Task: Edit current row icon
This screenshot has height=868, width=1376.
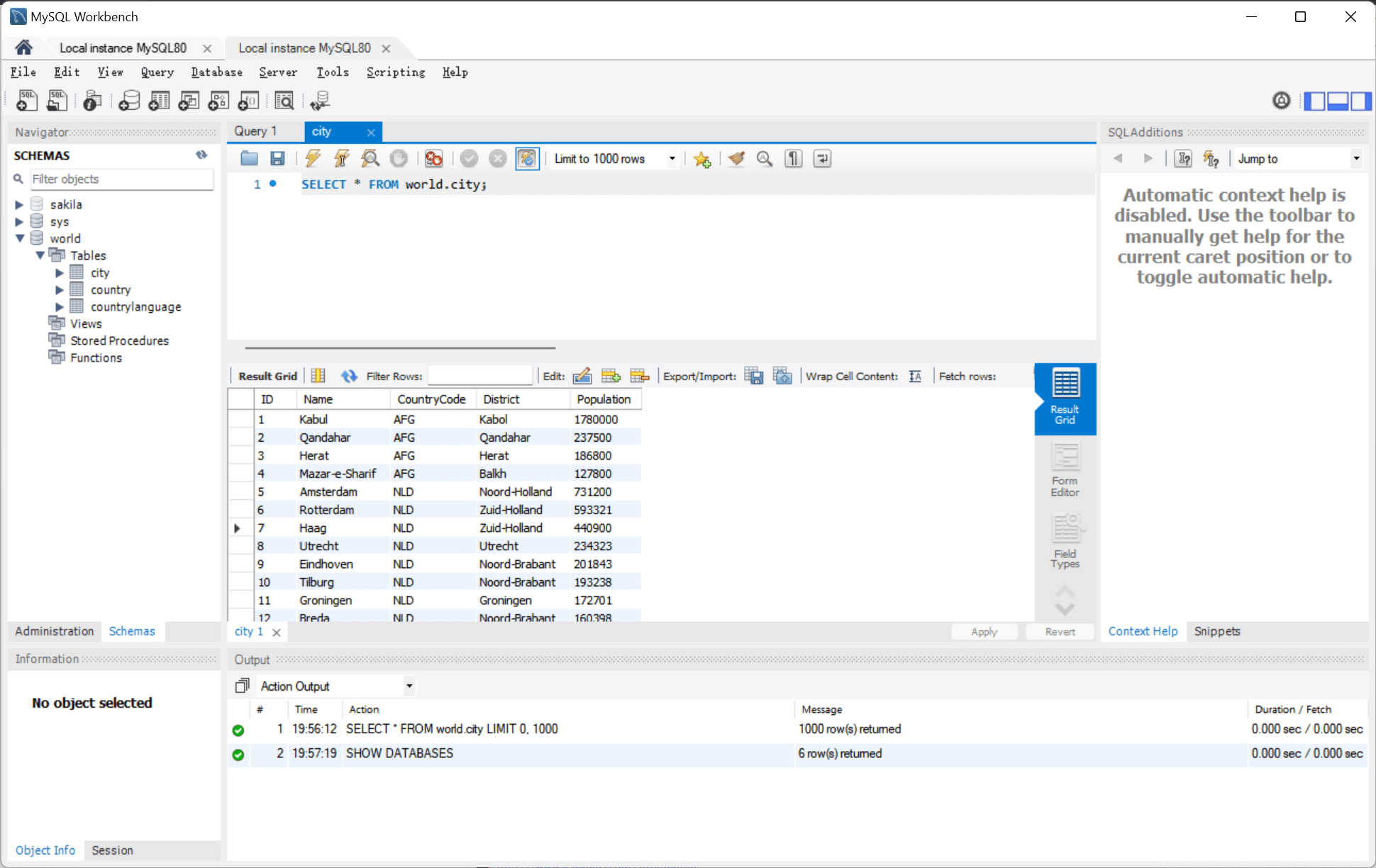Action: click(x=582, y=376)
